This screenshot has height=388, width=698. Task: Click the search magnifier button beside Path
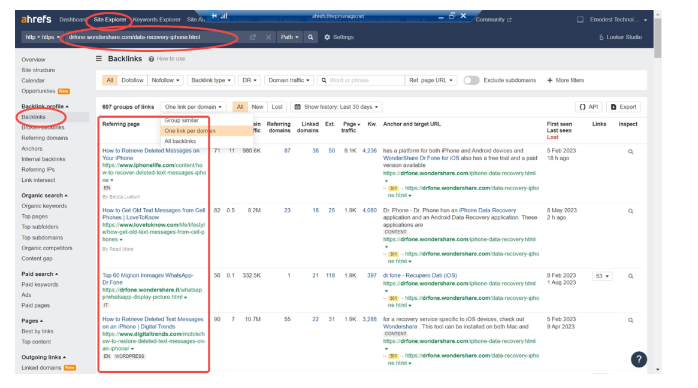[x=310, y=37]
